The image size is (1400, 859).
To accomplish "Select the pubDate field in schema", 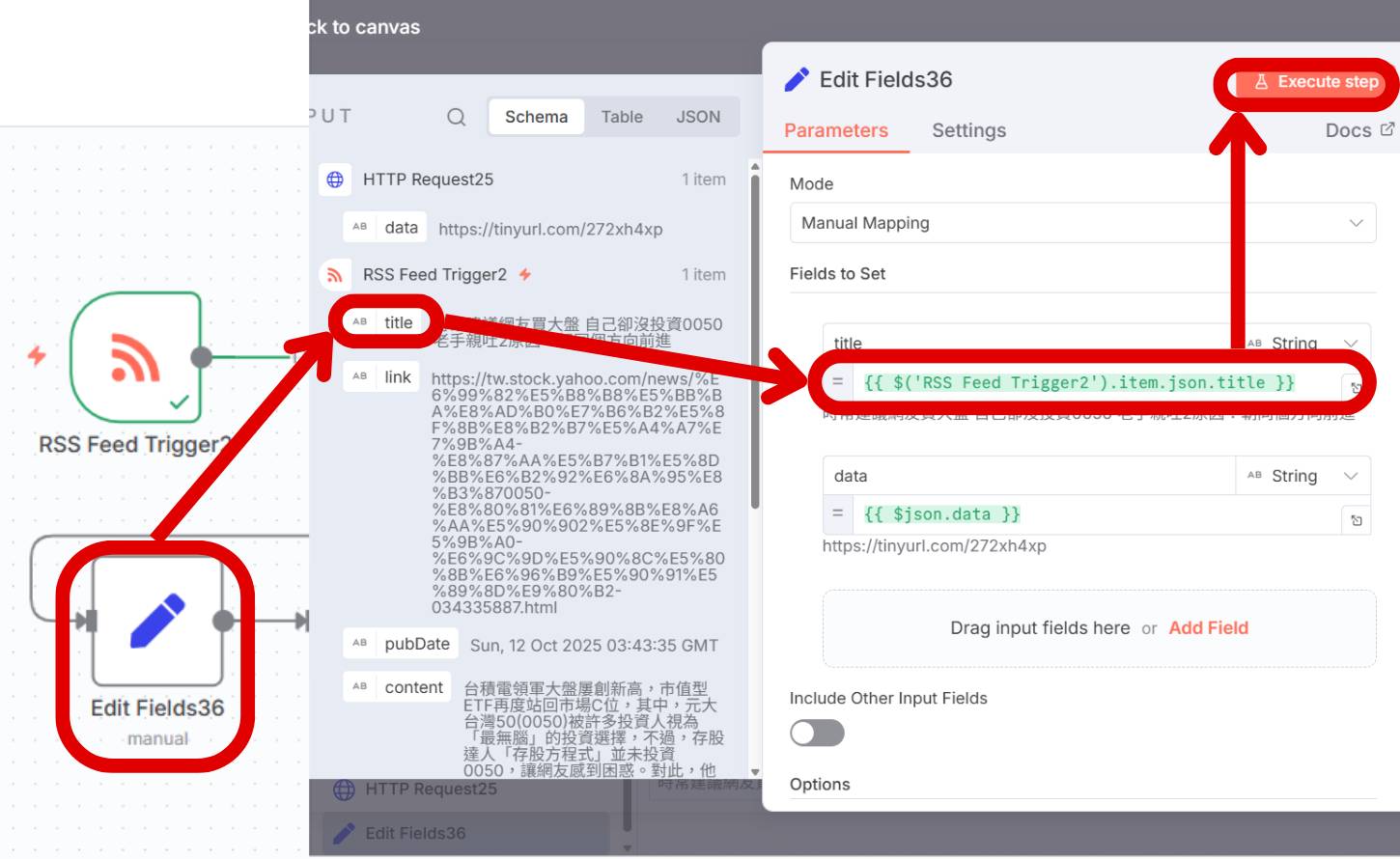I will 416,644.
